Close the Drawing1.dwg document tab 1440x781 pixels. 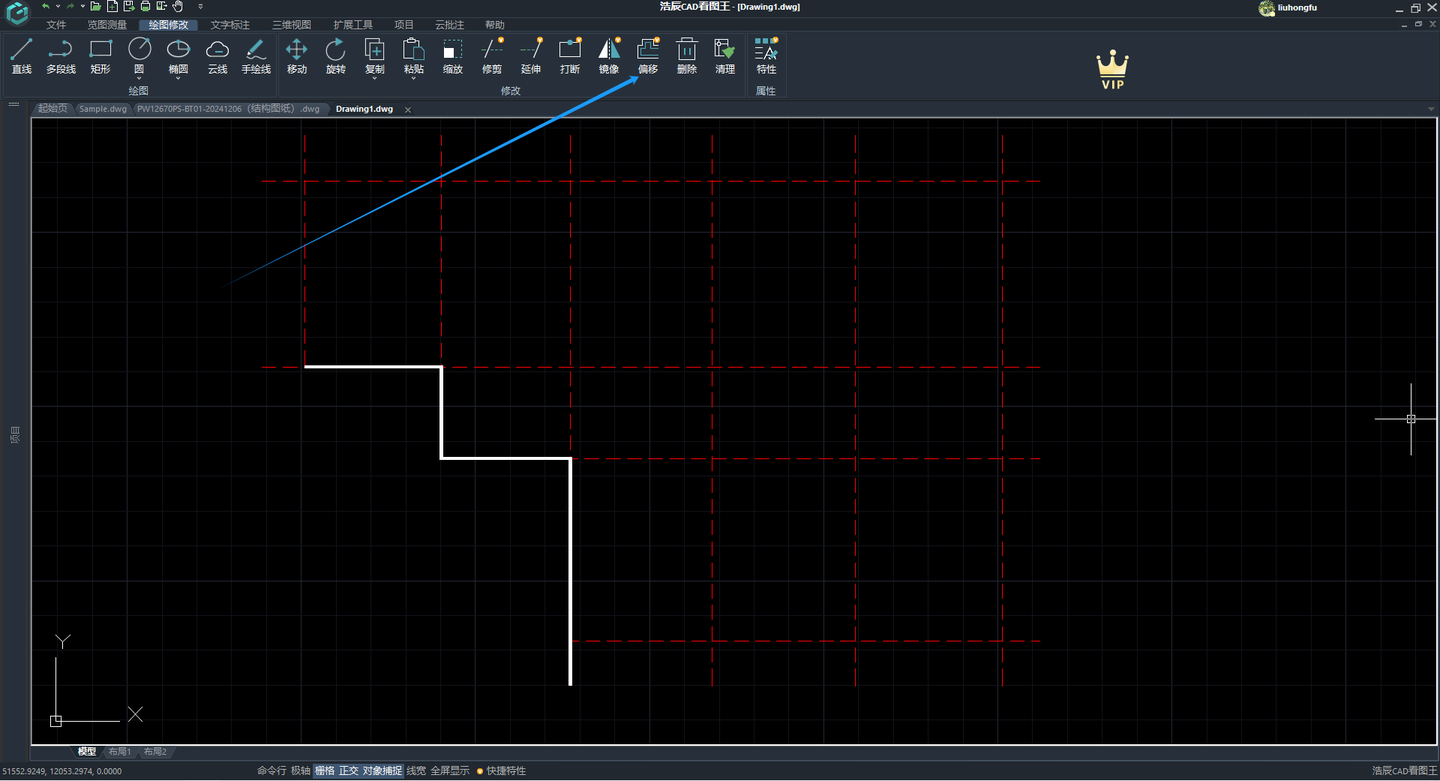click(x=408, y=109)
